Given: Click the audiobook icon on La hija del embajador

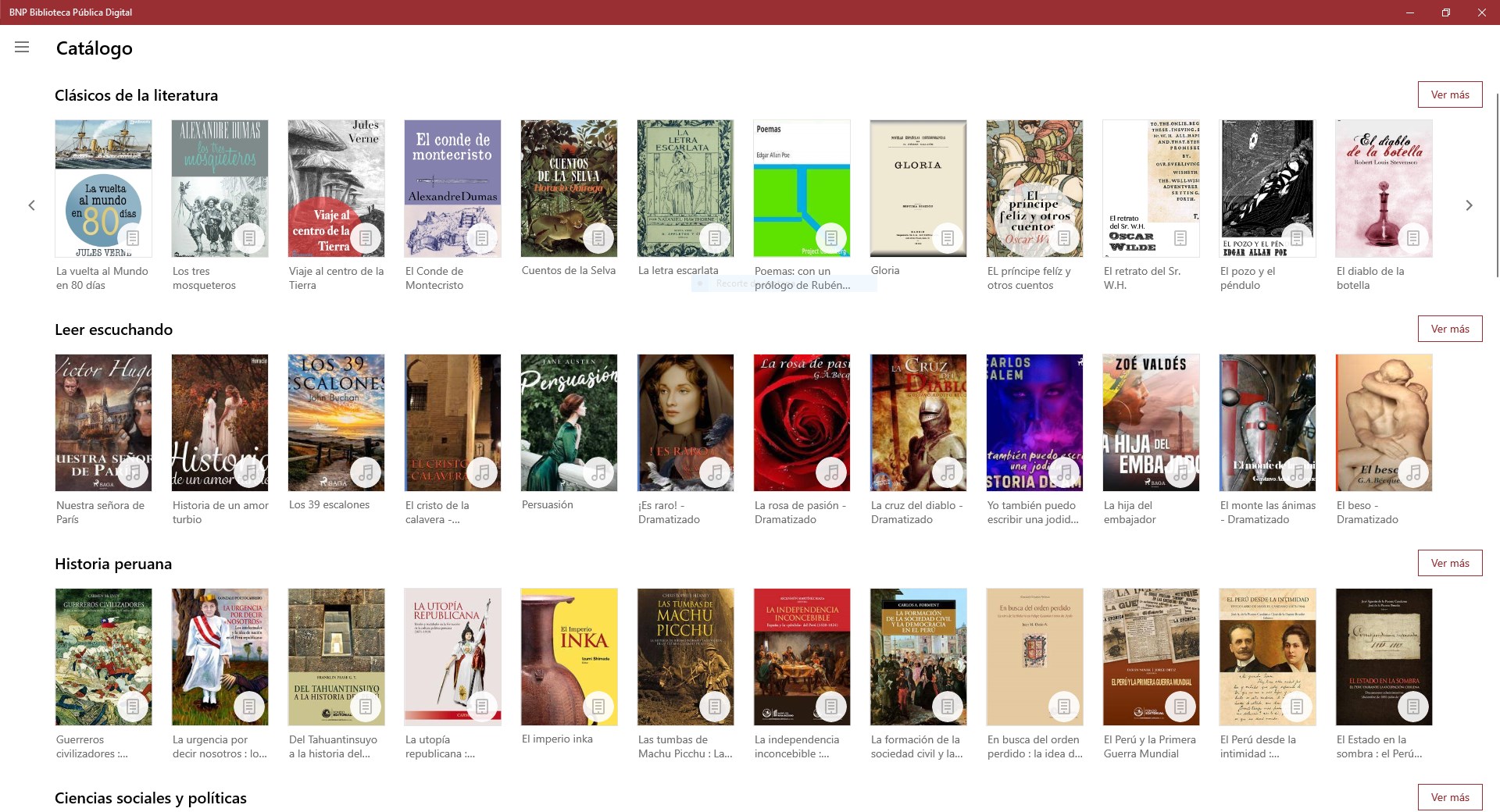Looking at the screenshot, I should [1180, 472].
